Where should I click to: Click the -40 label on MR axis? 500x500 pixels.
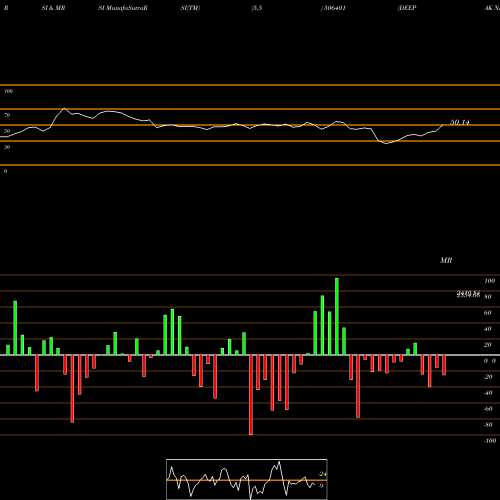tap(488, 393)
